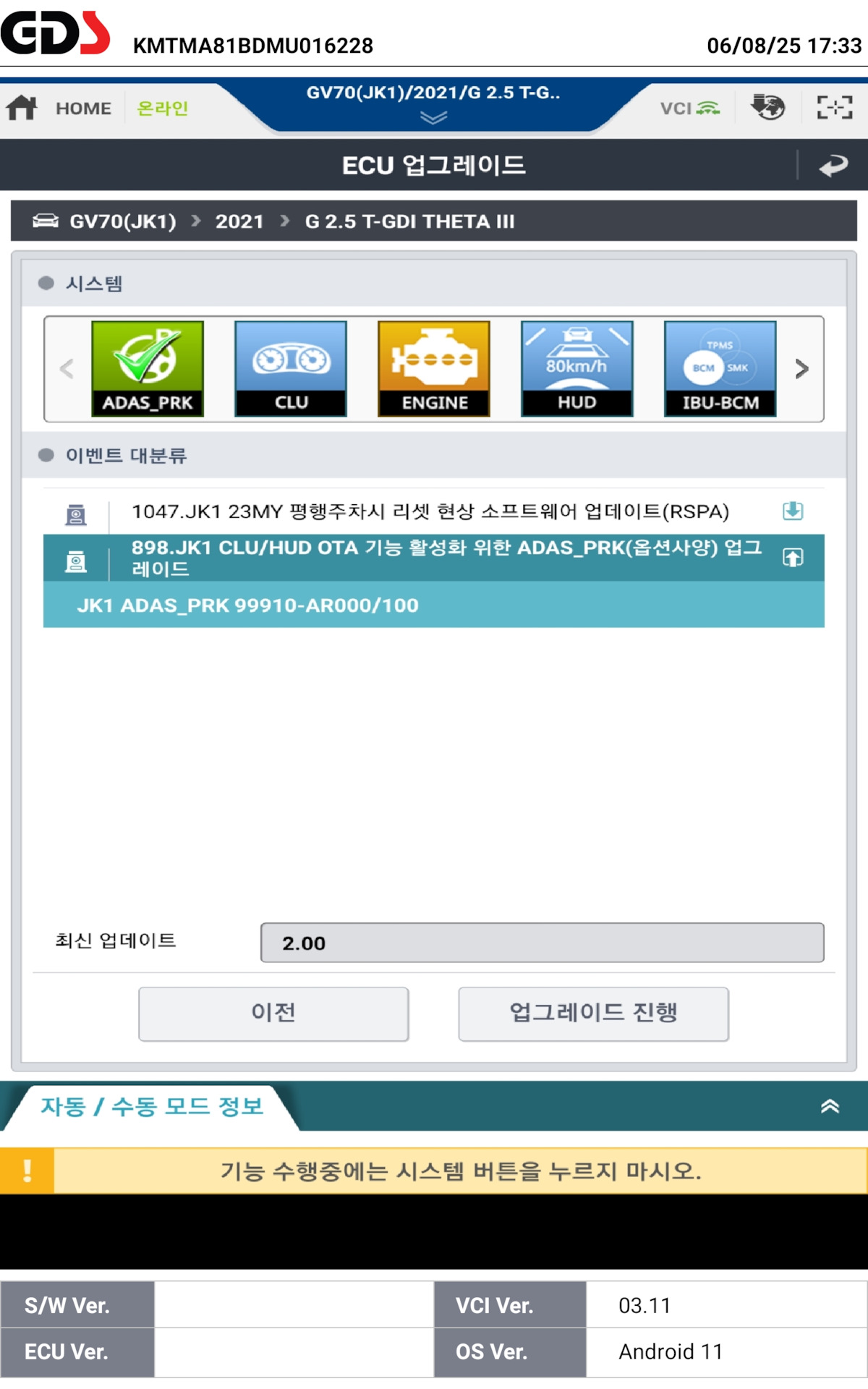Click the VIN KMTMA81BDMU016228 text
868x1389 pixels.
click(x=253, y=46)
